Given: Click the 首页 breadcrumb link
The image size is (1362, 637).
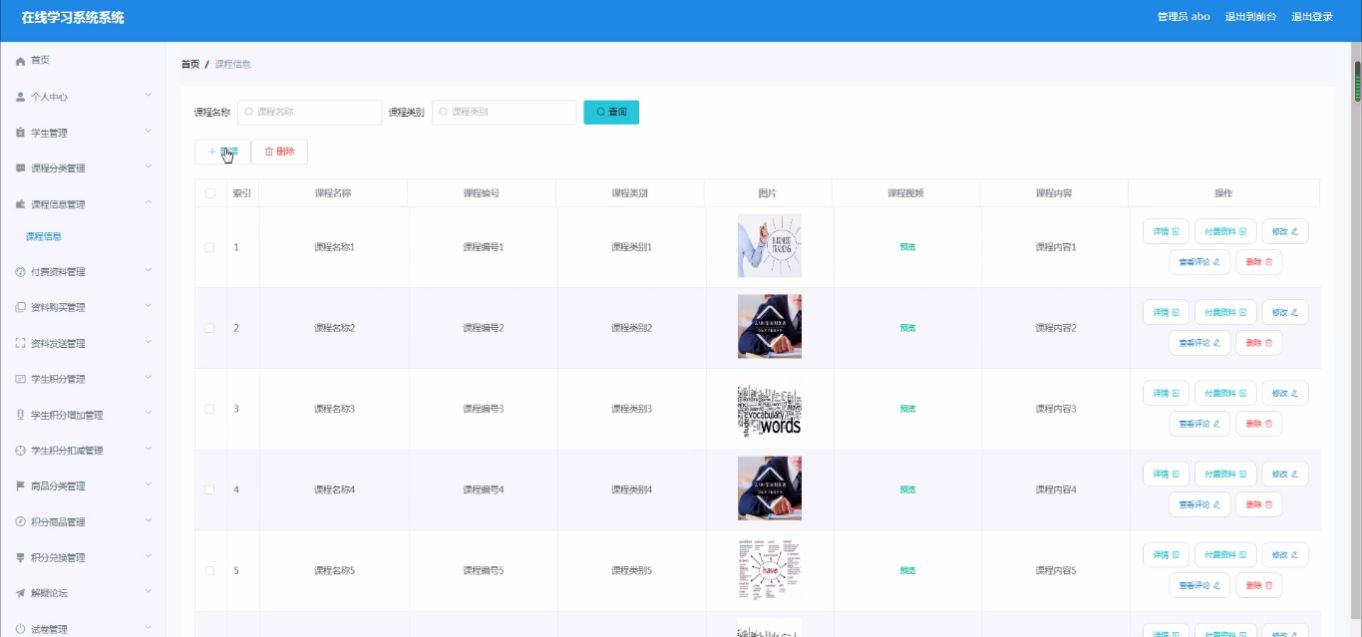Looking at the screenshot, I should (x=190, y=64).
